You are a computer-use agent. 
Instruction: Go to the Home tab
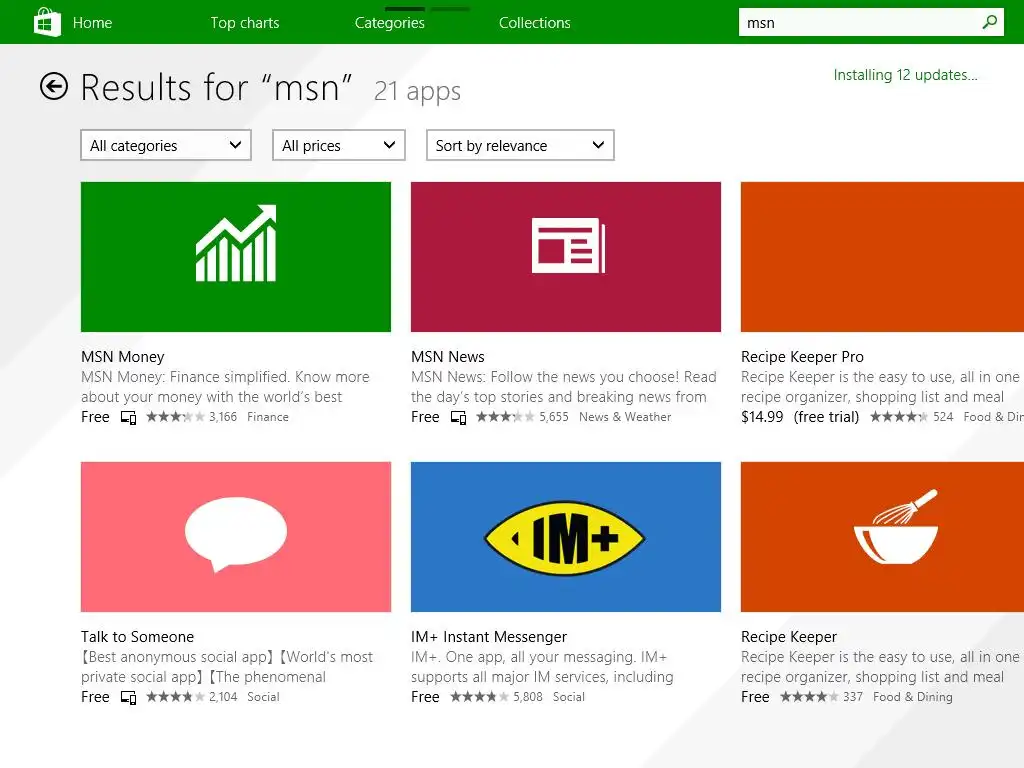point(92,23)
